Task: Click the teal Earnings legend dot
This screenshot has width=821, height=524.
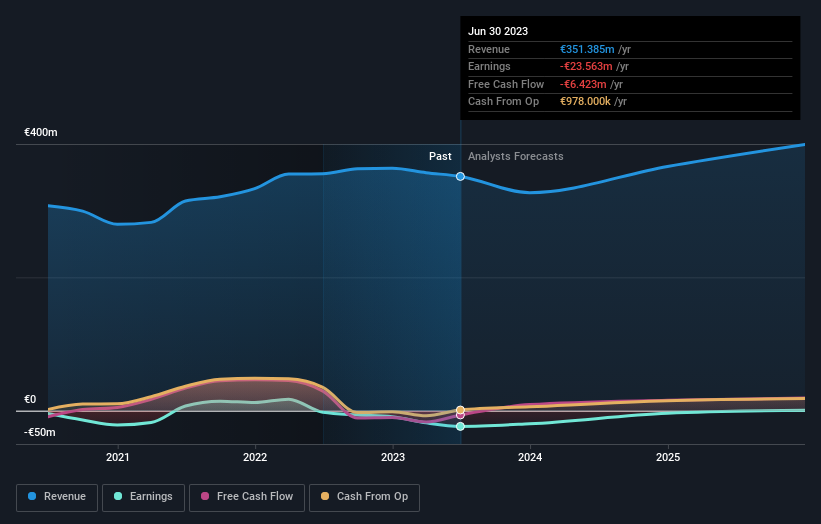Action: coord(118,496)
